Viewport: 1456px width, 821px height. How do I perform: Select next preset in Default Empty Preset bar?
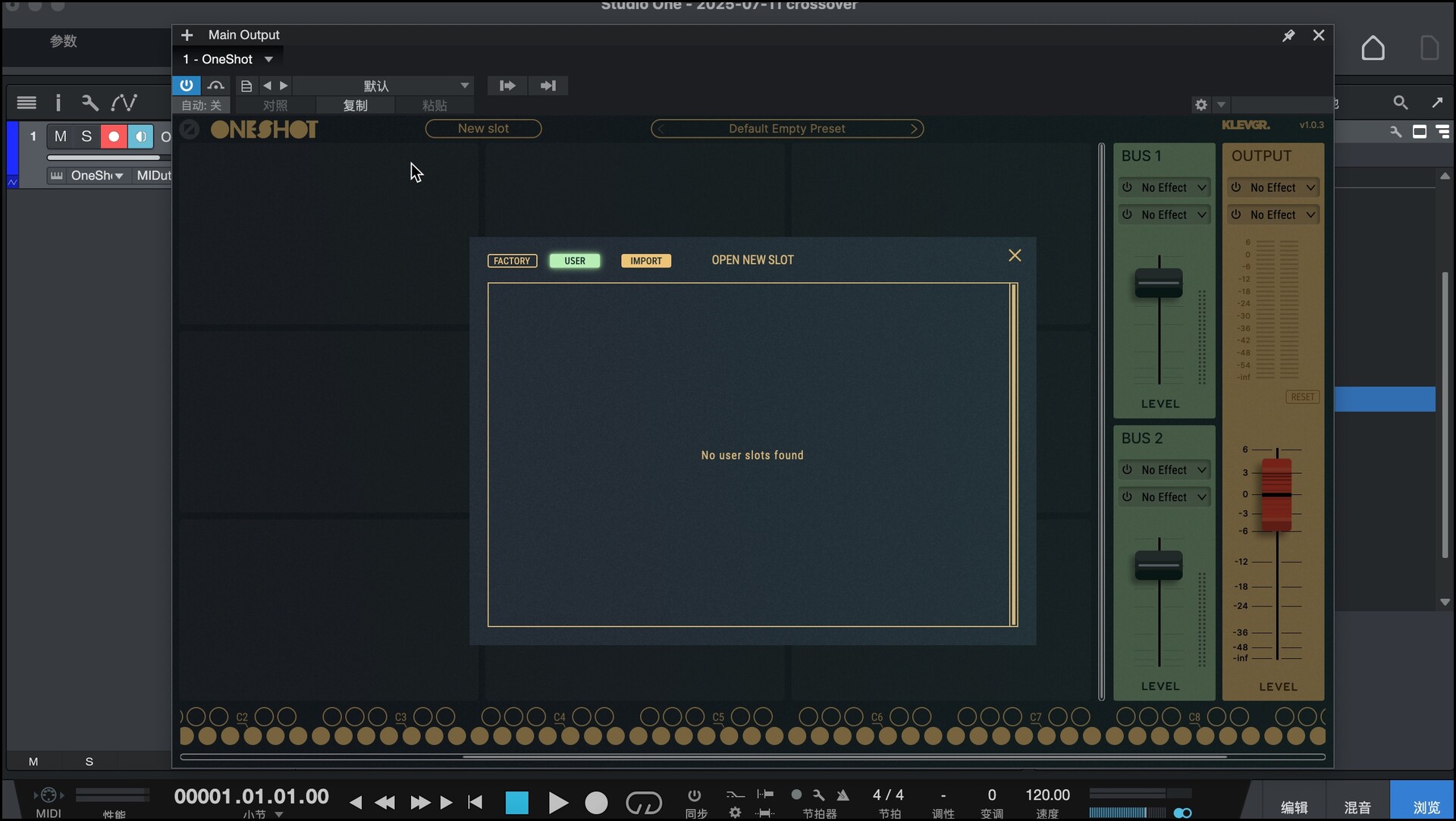[914, 129]
